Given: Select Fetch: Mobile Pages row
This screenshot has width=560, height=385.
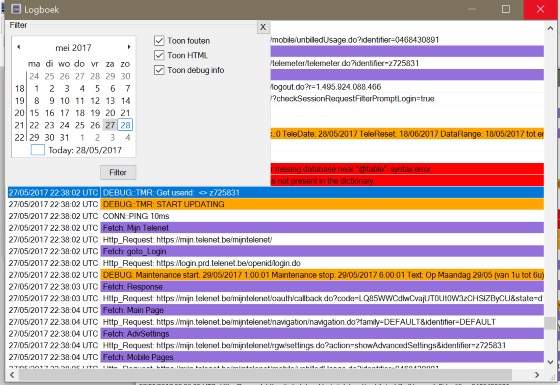Looking at the screenshot, I should coord(276,357).
